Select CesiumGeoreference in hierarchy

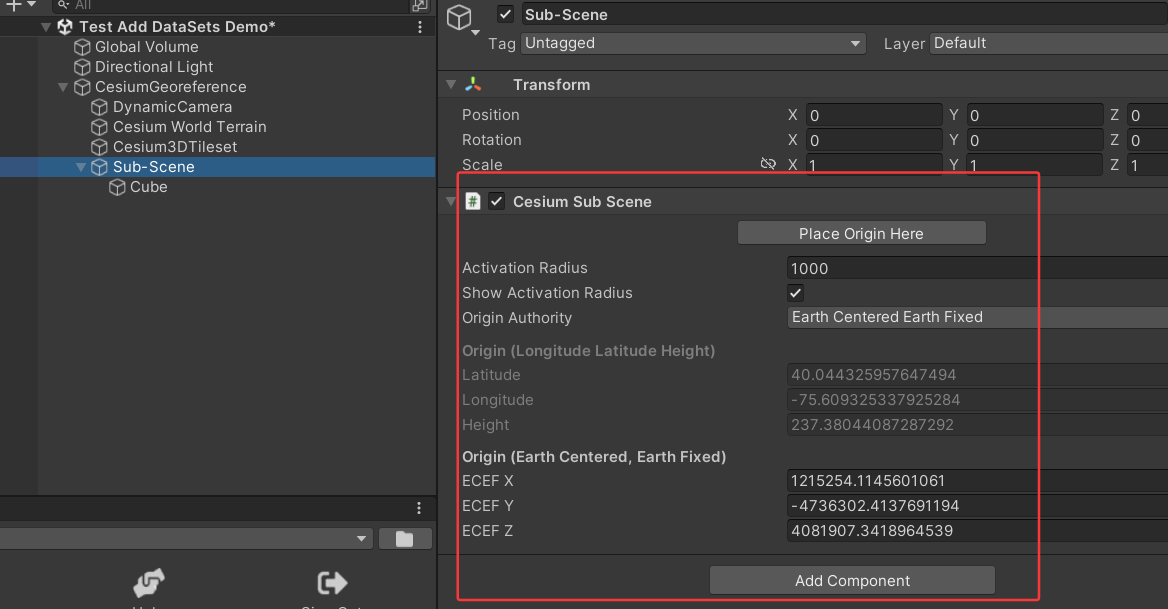click(171, 87)
